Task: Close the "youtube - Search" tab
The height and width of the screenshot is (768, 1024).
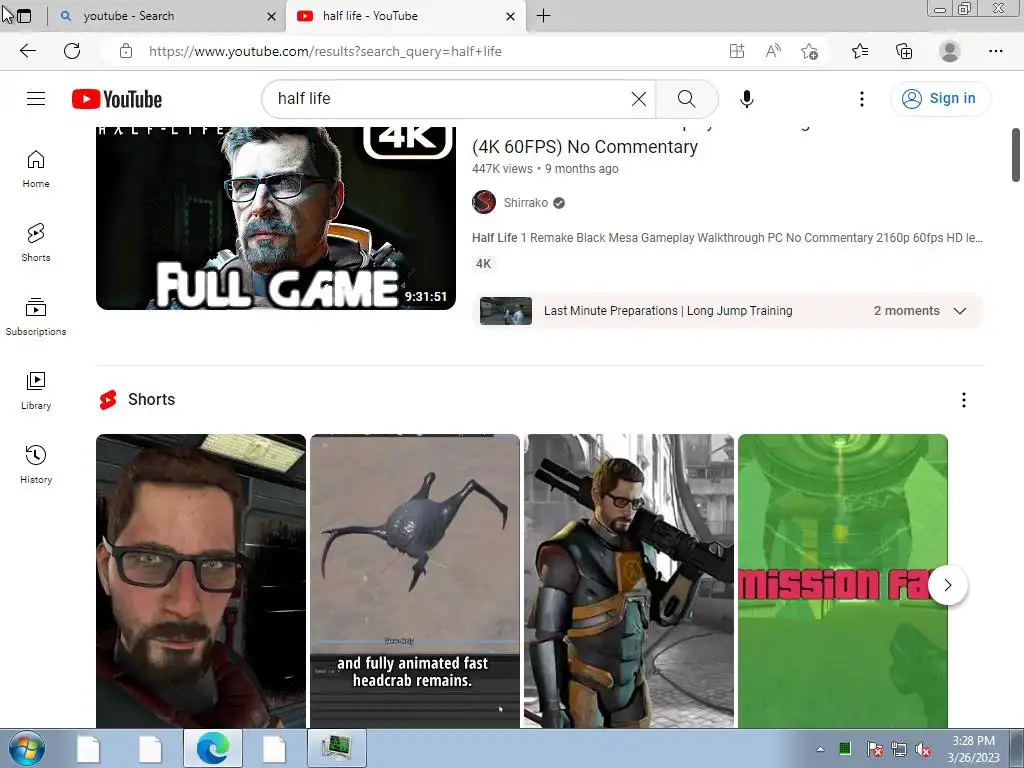Action: pyautogui.click(x=272, y=16)
